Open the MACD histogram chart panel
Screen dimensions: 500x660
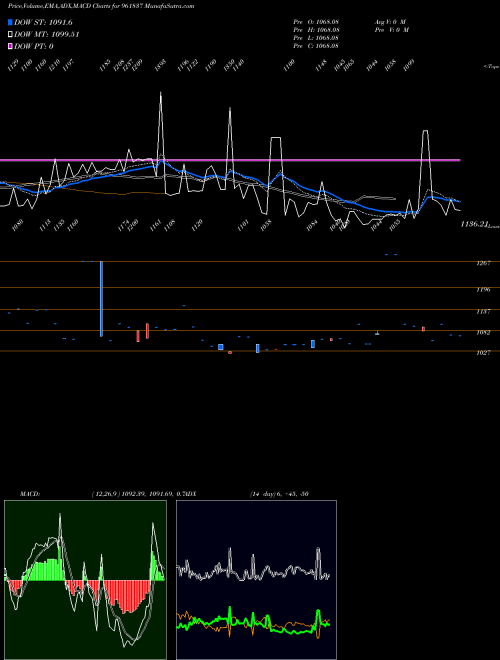click(85, 580)
